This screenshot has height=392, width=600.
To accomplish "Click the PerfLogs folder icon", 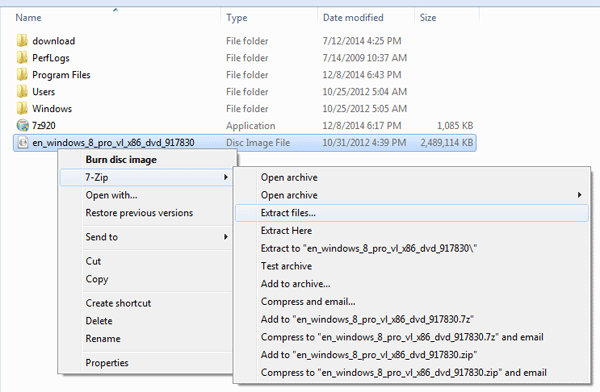I will point(22,57).
